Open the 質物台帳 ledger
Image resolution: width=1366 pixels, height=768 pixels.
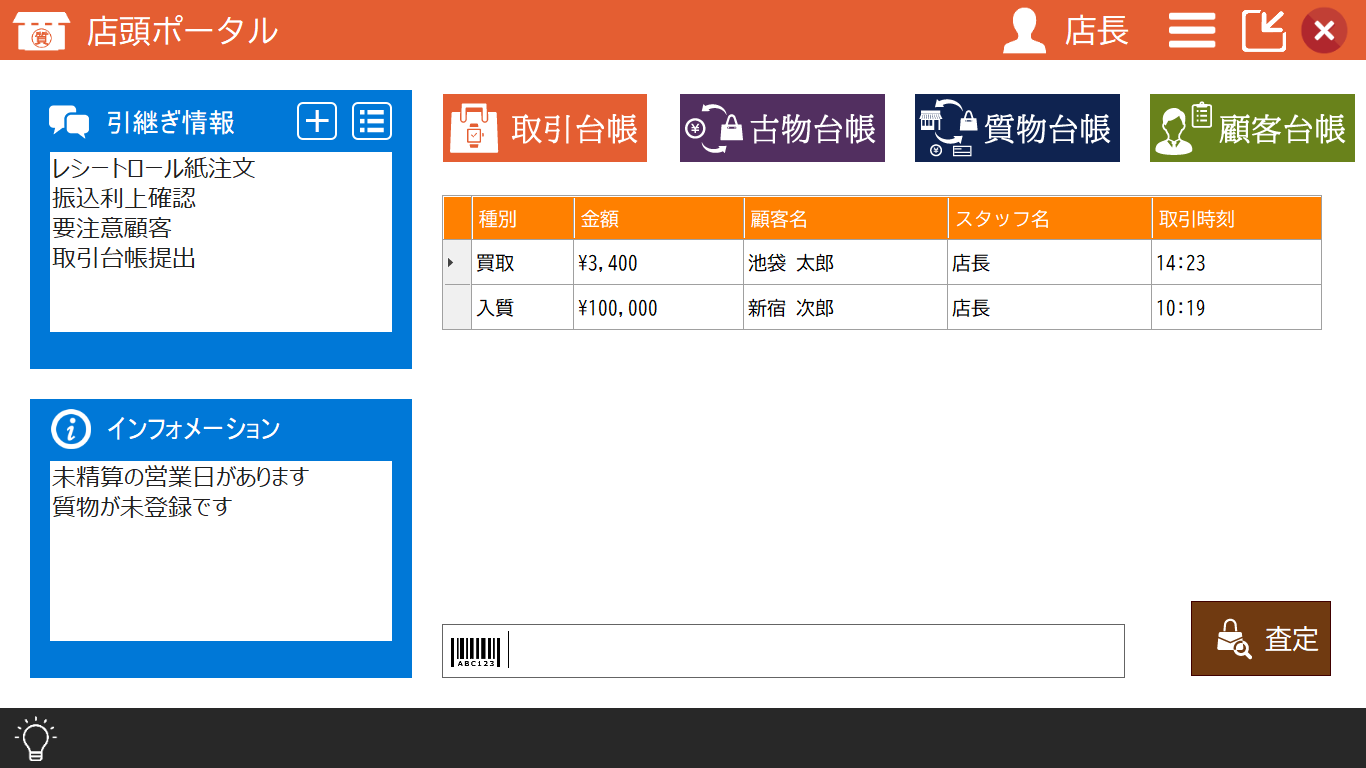tap(1017, 128)
